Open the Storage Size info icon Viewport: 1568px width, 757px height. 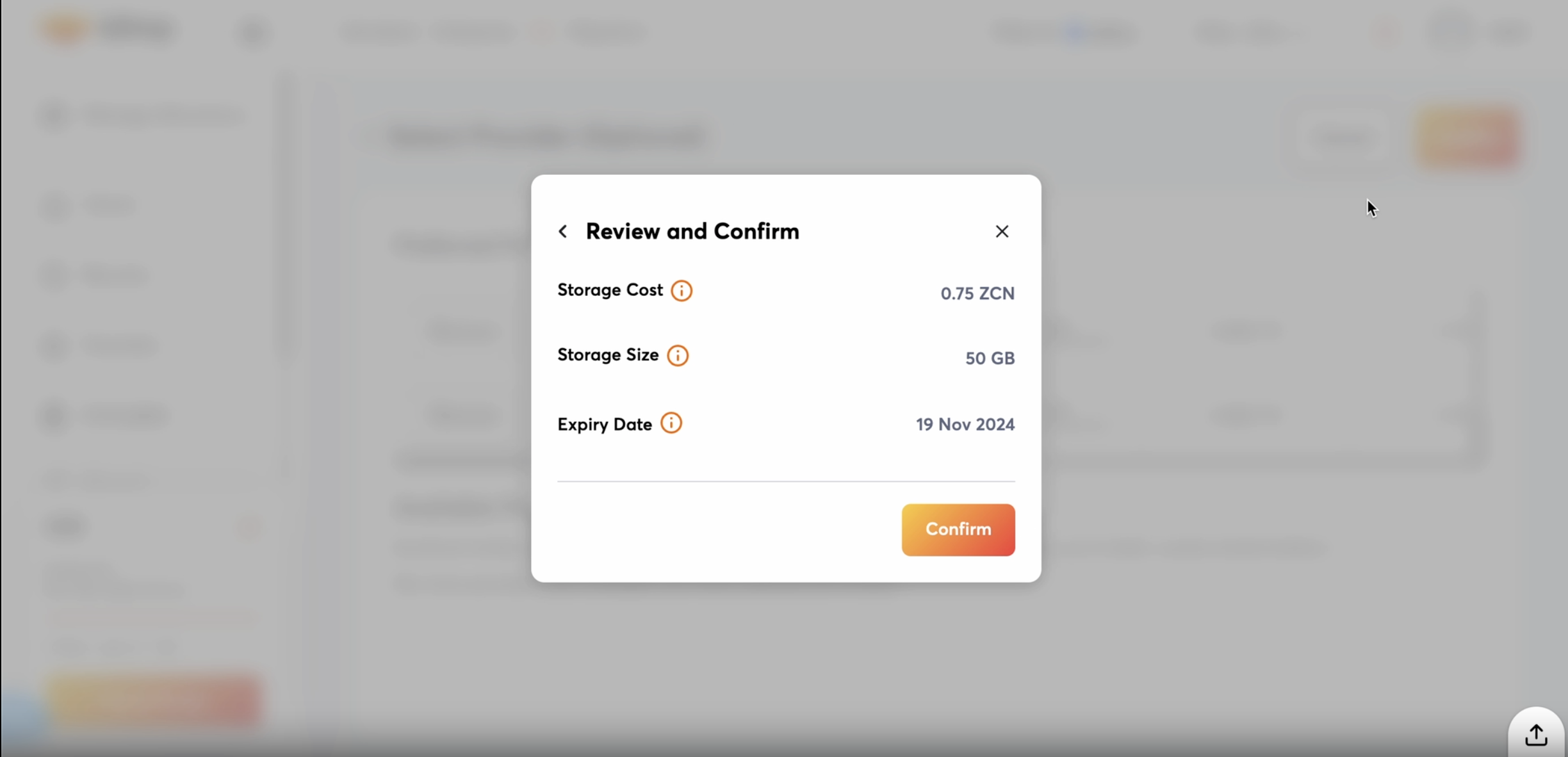(677, 355)
